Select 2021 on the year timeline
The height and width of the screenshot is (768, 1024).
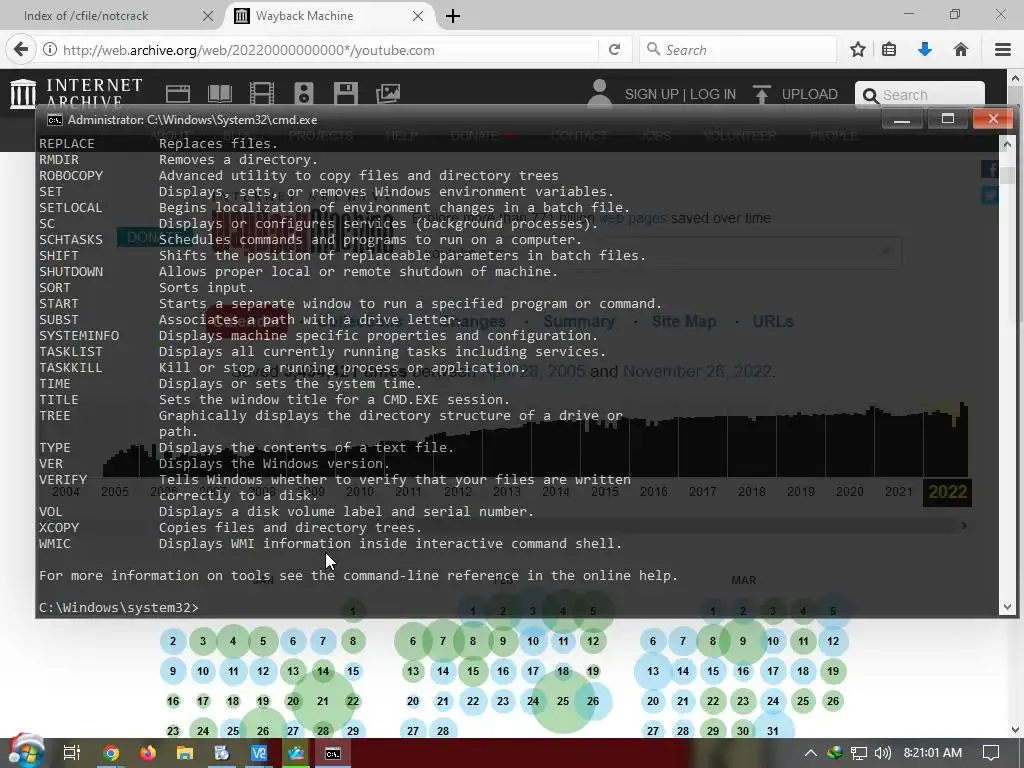(x=899, y=492)
